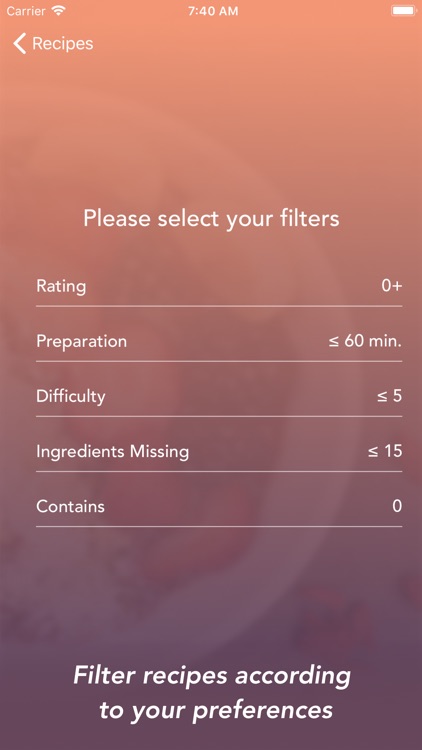Adjust the ≤ 60 min. preparation value

point(365,341)
